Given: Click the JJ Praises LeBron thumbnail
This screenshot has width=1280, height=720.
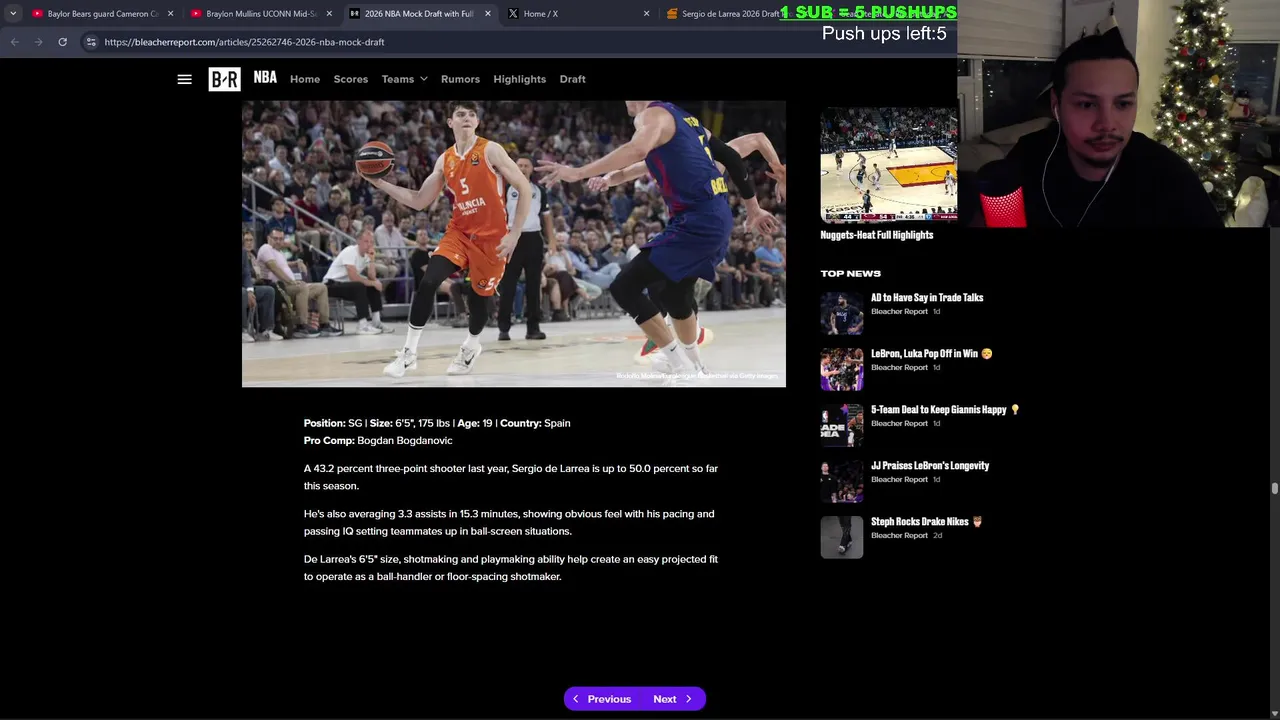Looking at the screenshot, I should click(x=842, y=481).
